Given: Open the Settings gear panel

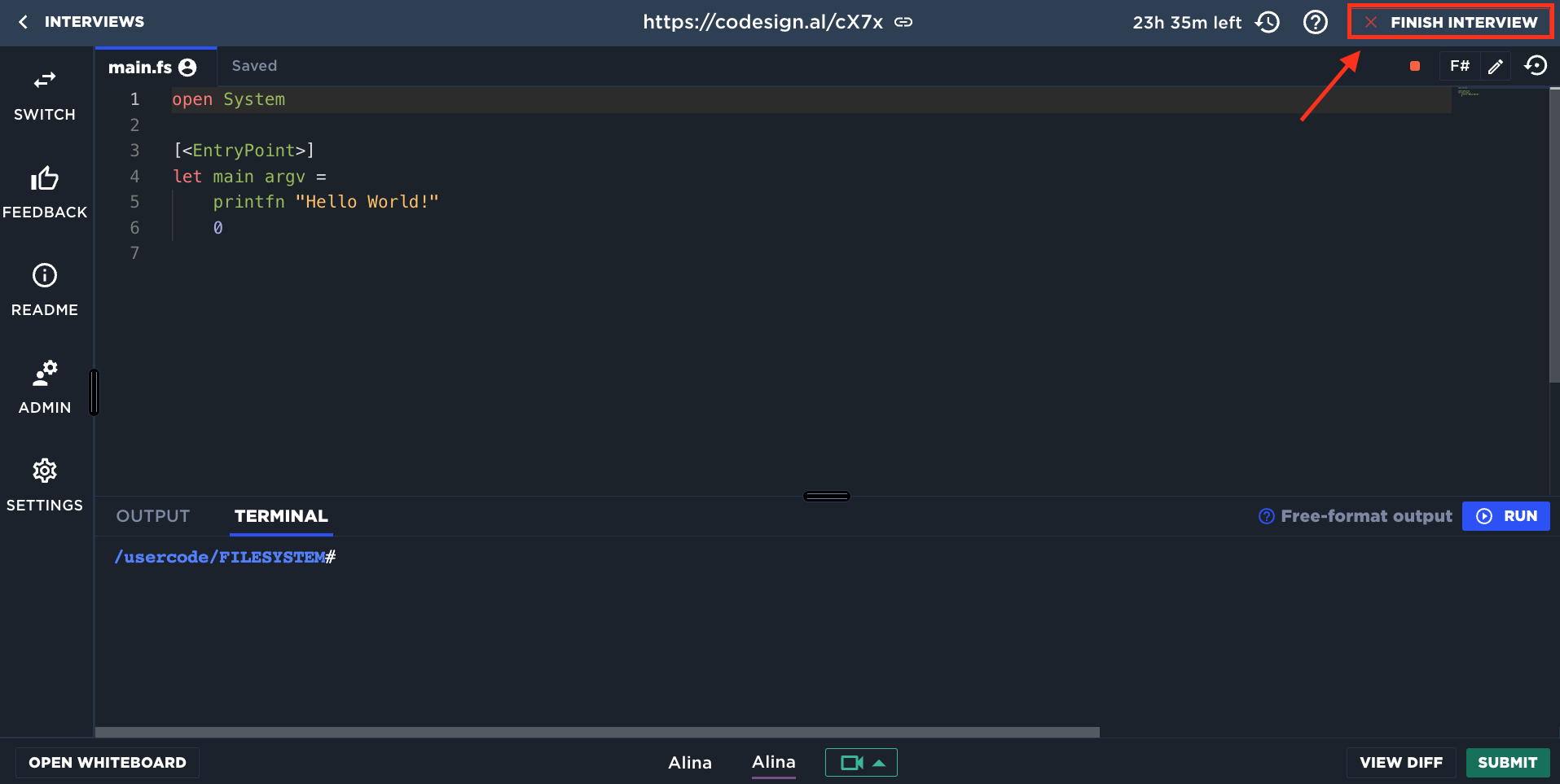Looking at the screenshot, I should [x=45, y=486].
